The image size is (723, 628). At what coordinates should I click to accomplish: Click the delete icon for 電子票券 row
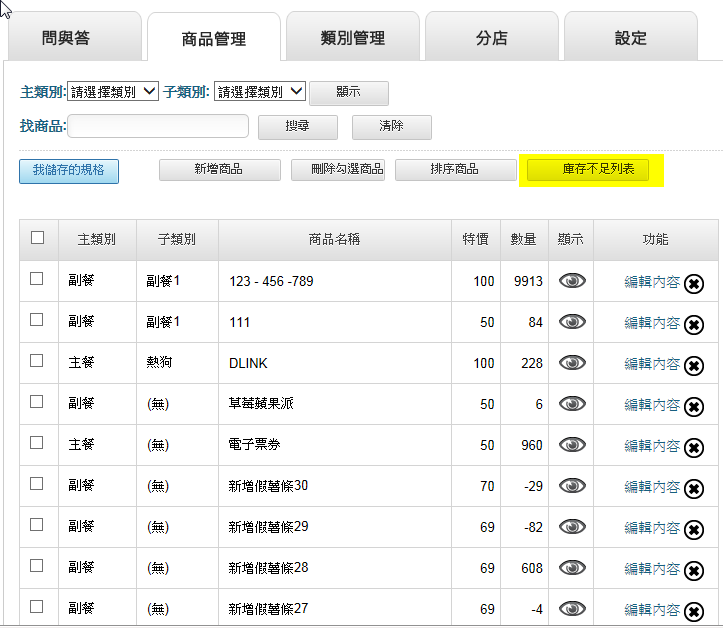click(x=694, y=448)
